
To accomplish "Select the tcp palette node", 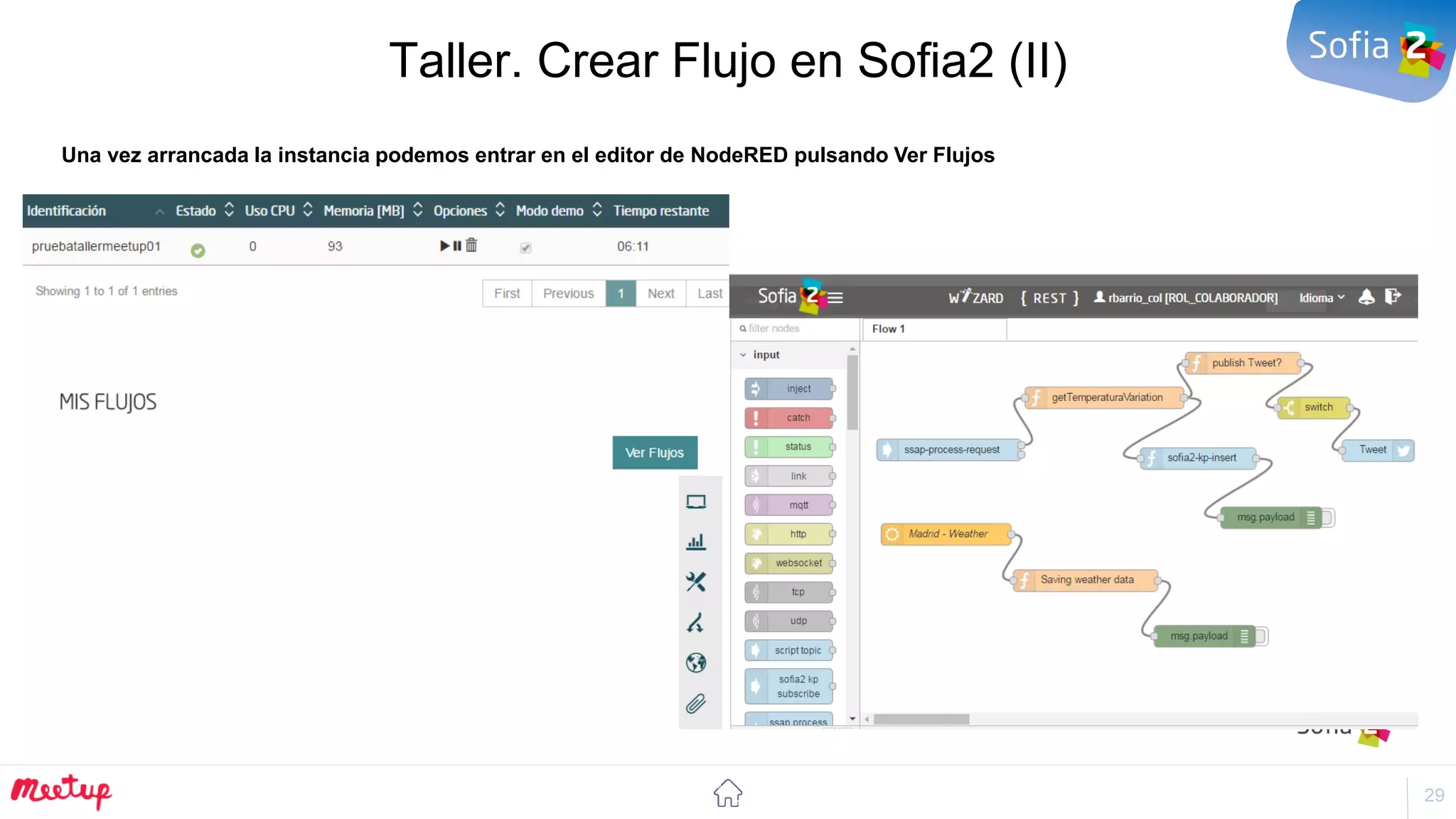I will pos(789,592).
